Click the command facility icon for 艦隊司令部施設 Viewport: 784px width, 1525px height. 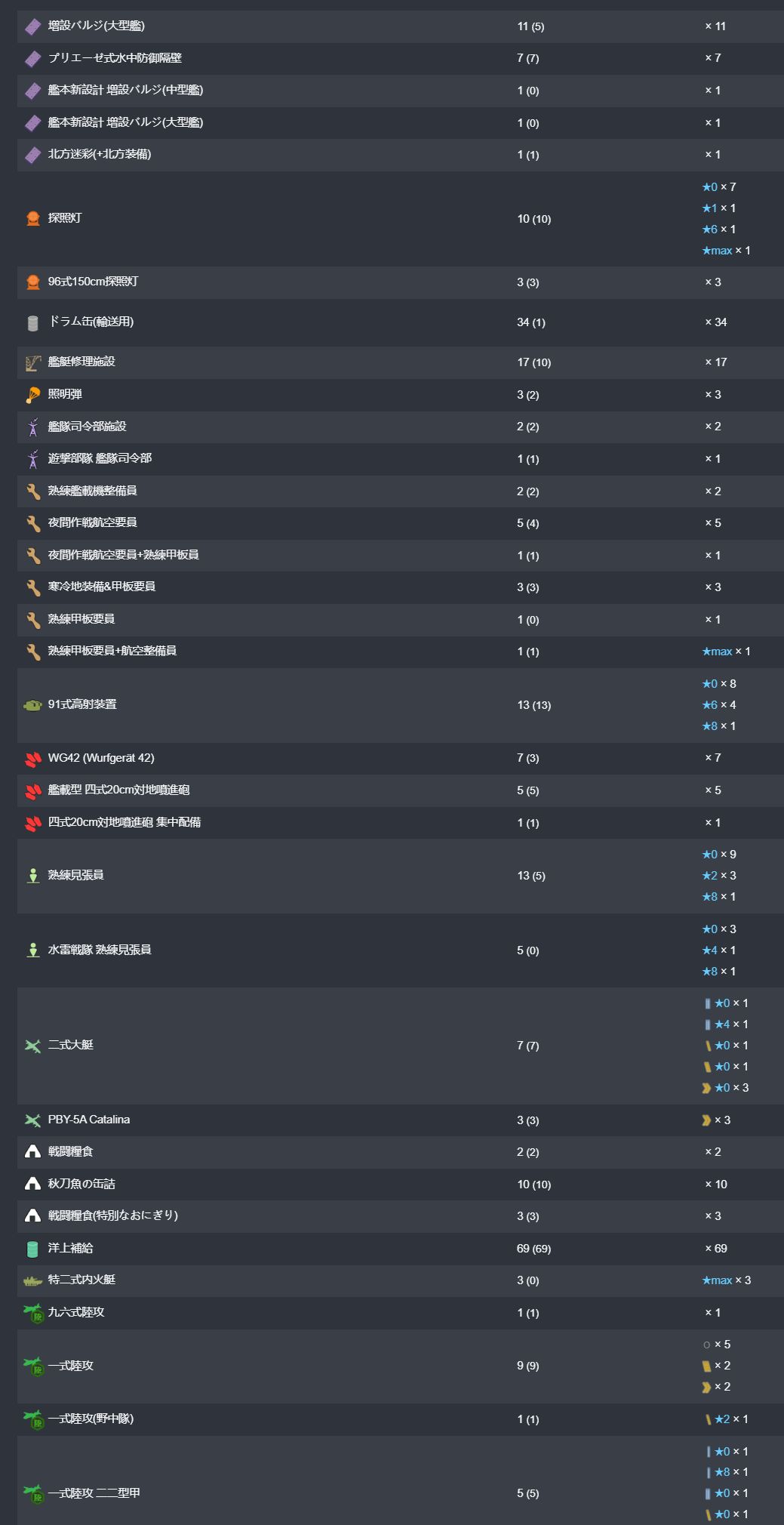(x=32, y=427)
